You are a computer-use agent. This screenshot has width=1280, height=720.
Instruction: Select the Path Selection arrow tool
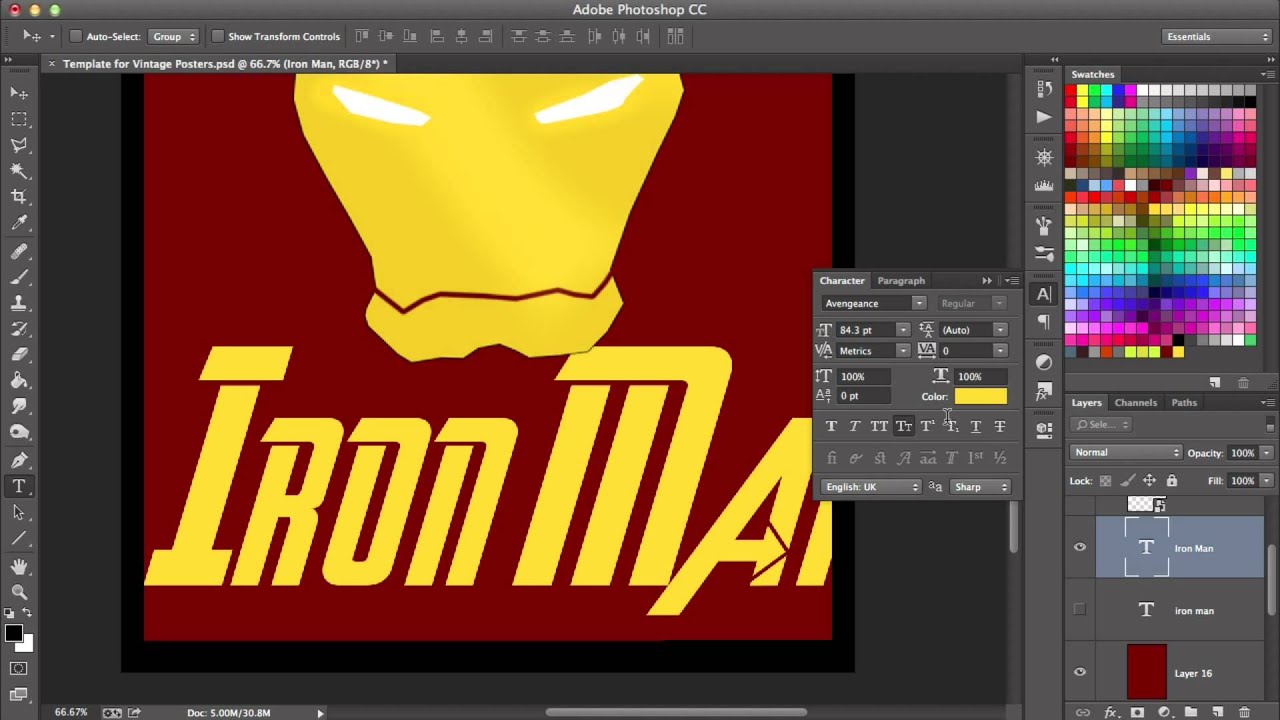19,512
